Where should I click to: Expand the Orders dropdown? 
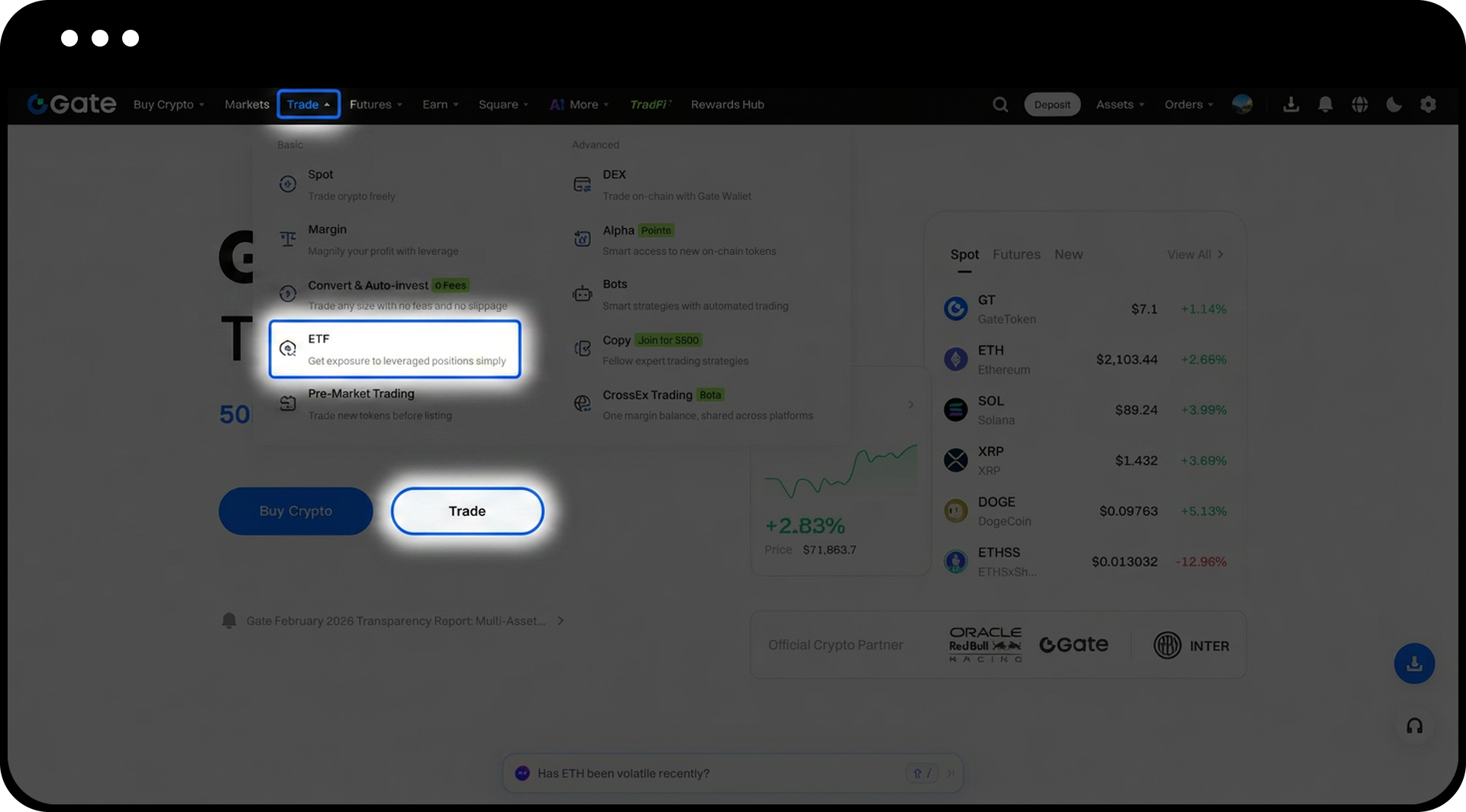click(x=1189, y=105)
